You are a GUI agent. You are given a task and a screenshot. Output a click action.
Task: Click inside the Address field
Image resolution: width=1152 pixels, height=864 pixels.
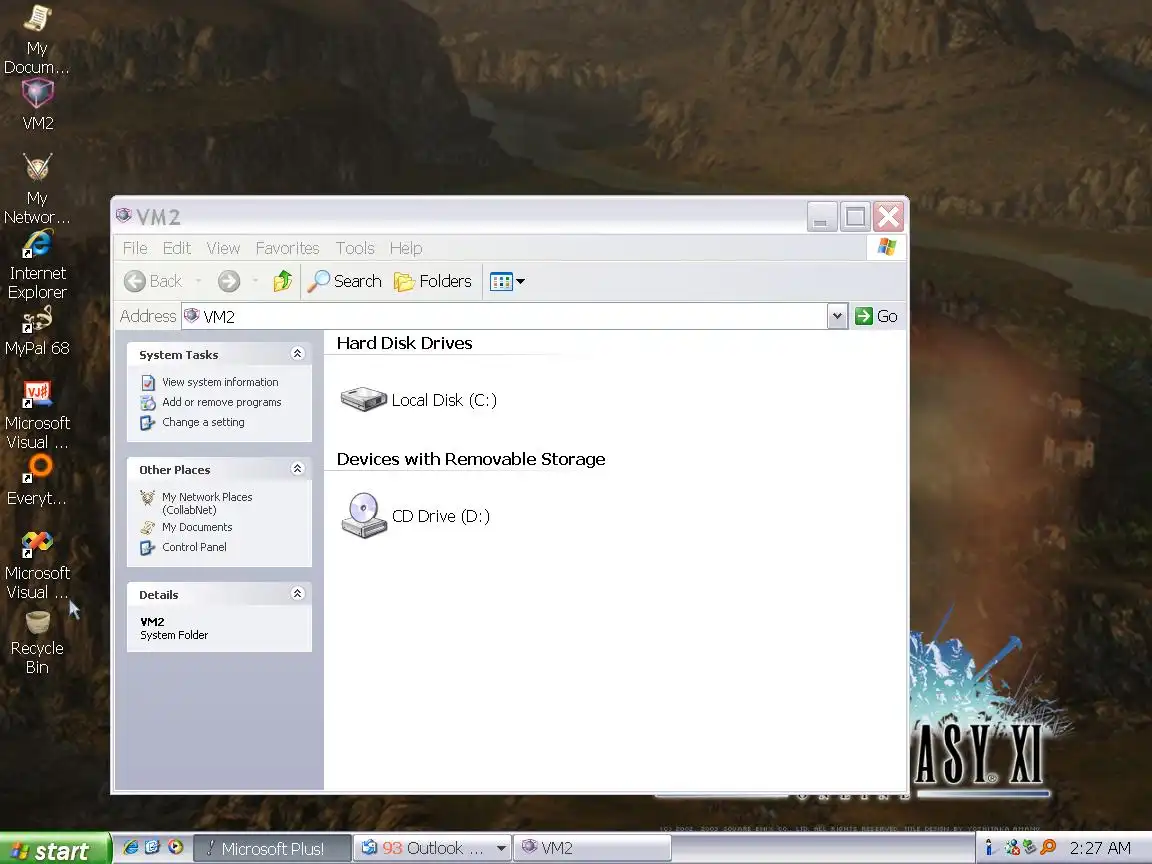point(504,317)
